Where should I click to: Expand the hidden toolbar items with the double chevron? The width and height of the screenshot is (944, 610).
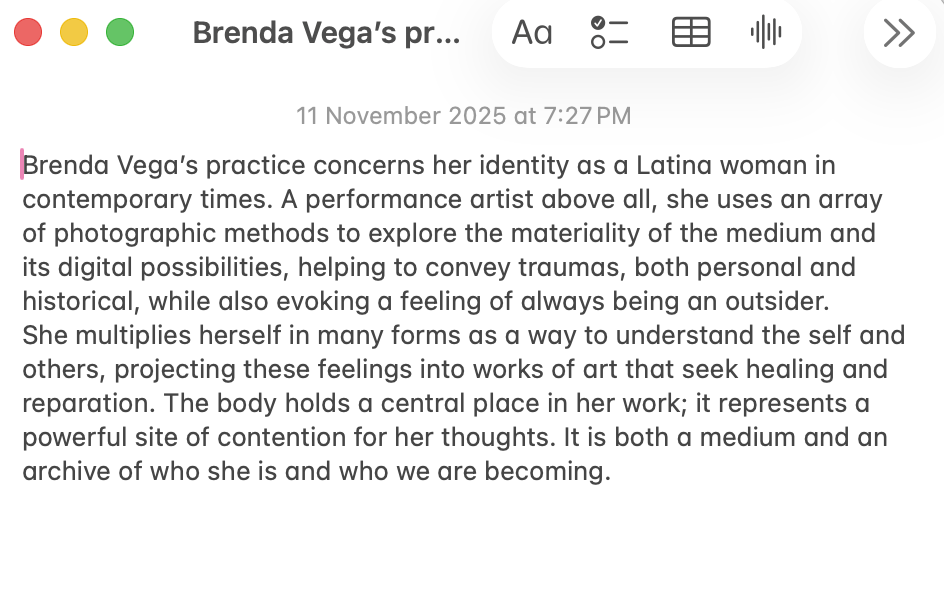(x=899, y=33)
